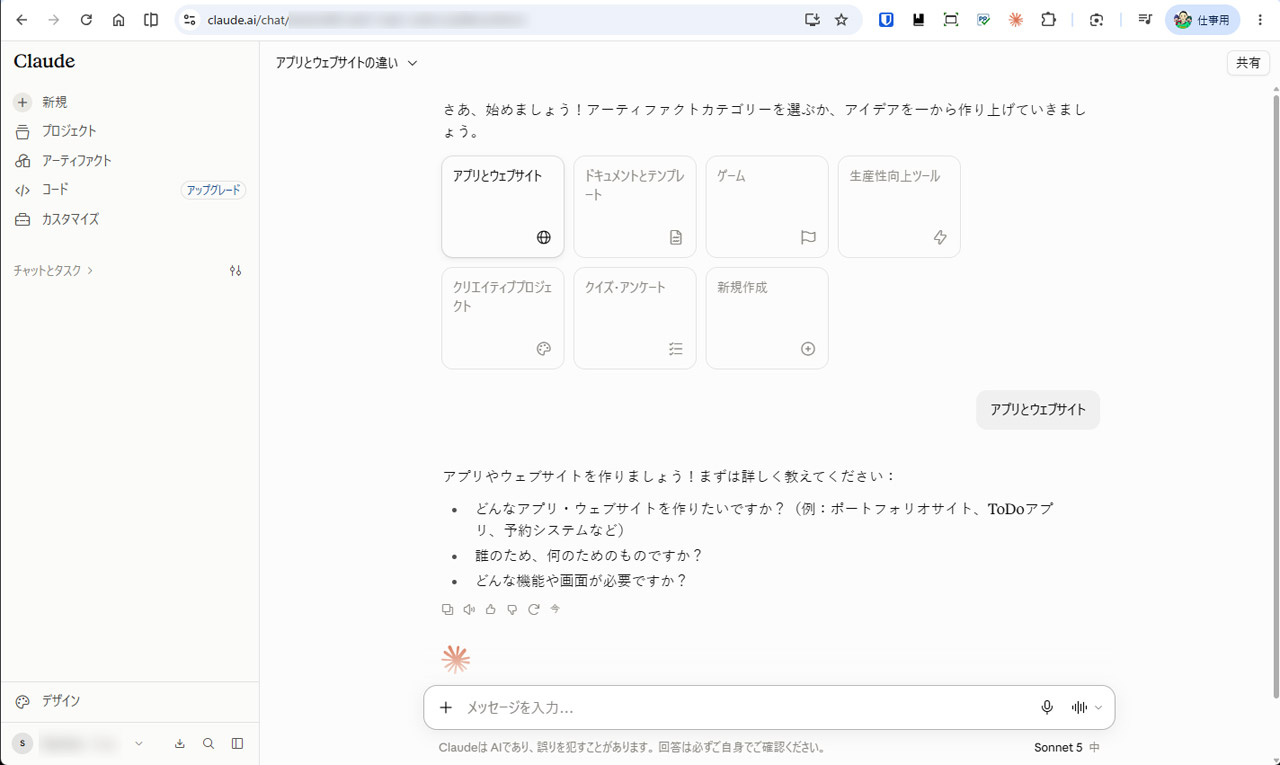The height and width of the screenshot is (765, 1280).
Task: Go to browser home page icon
Action: 118,20
